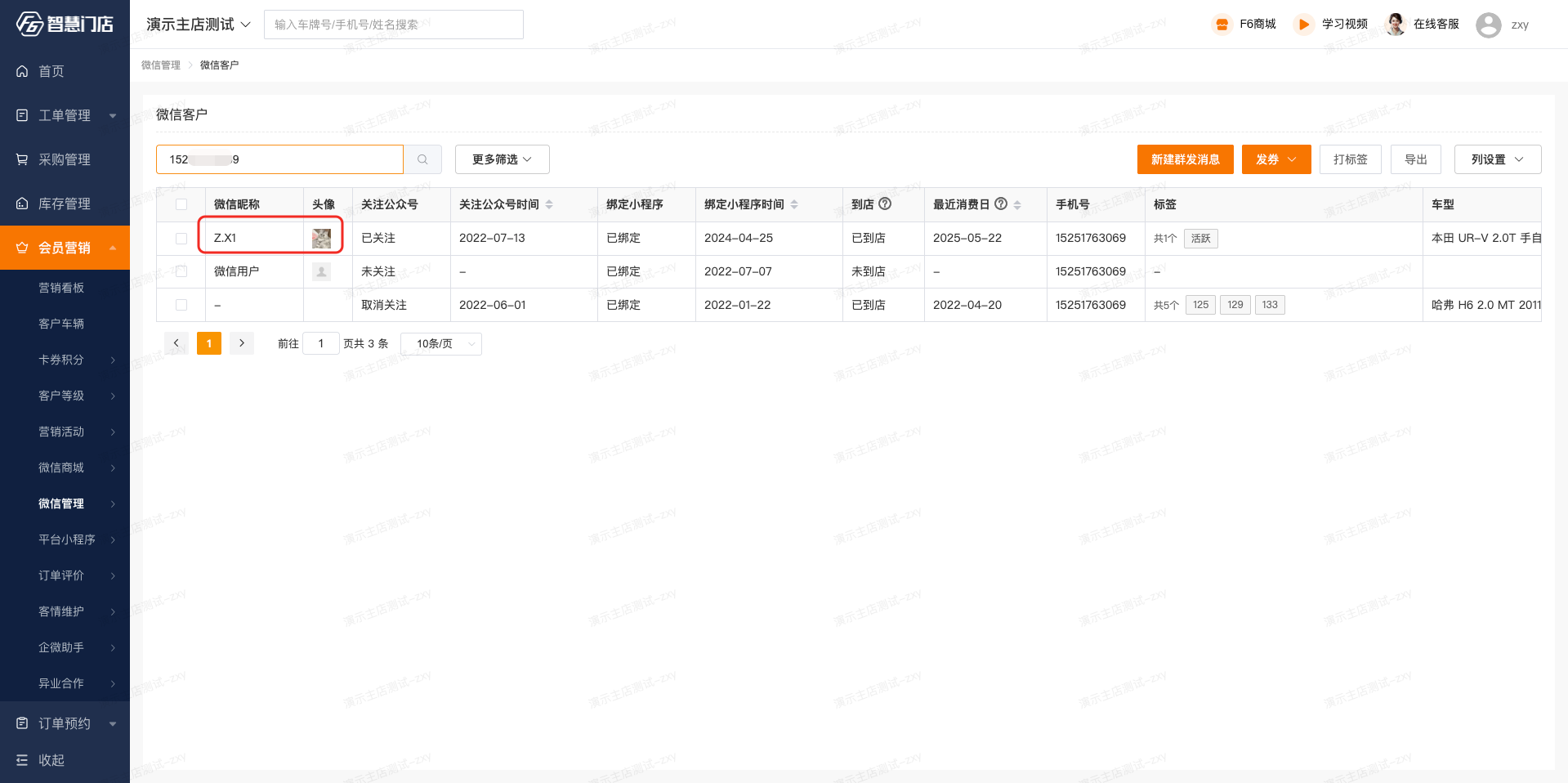Click the 工单管理 clipboard icon

pyautogui.click(x=22, y=115)
